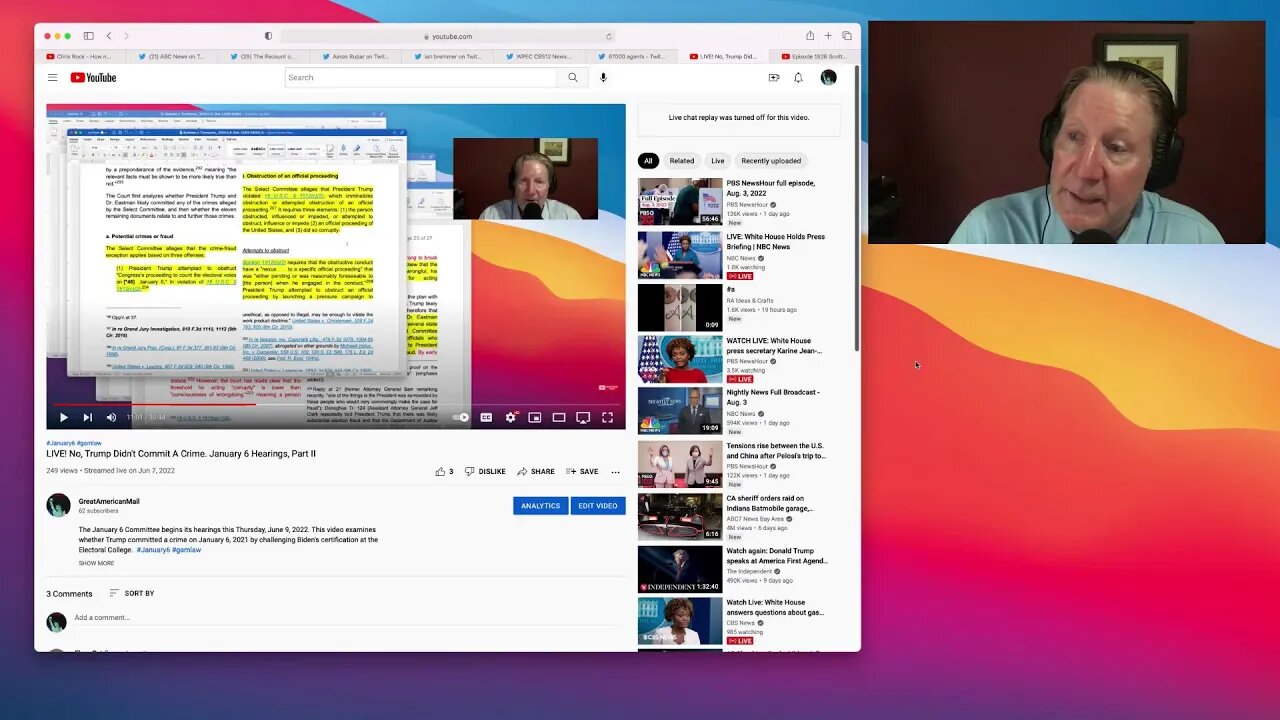Switch to the ABC News on Twitter tab
The image size is (1280, 720).
[174, 56]
